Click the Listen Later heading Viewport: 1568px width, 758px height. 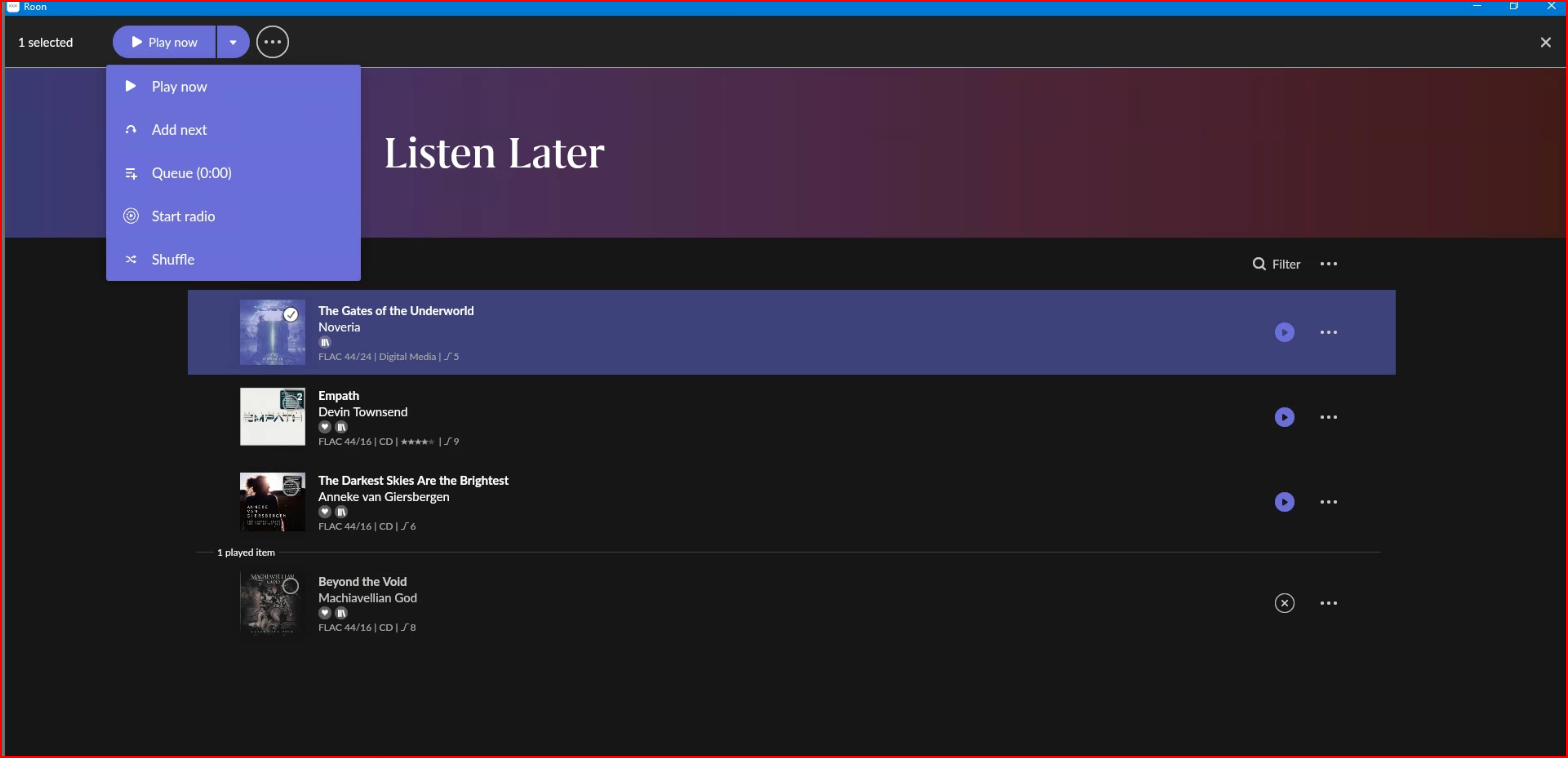coord(494,153)
